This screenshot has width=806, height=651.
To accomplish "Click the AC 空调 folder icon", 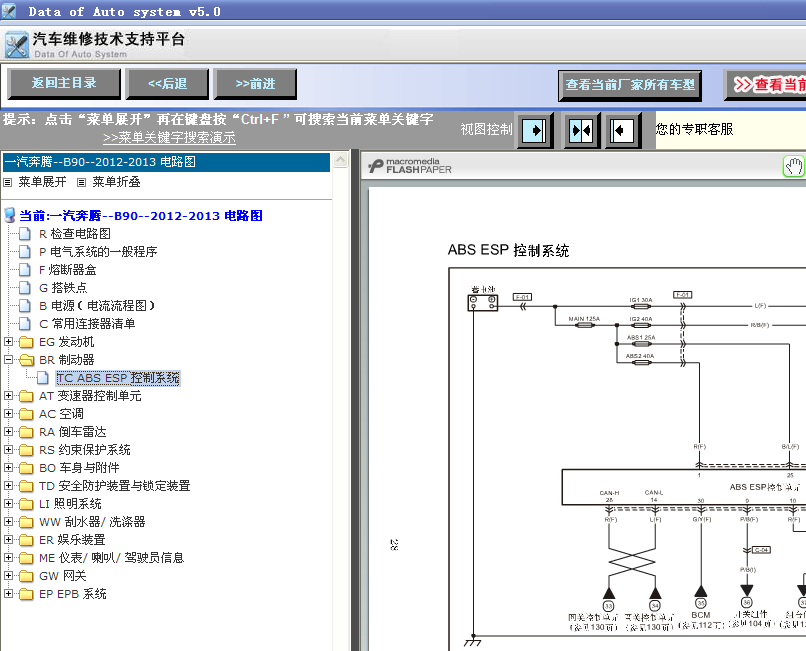I will point(26,414).
